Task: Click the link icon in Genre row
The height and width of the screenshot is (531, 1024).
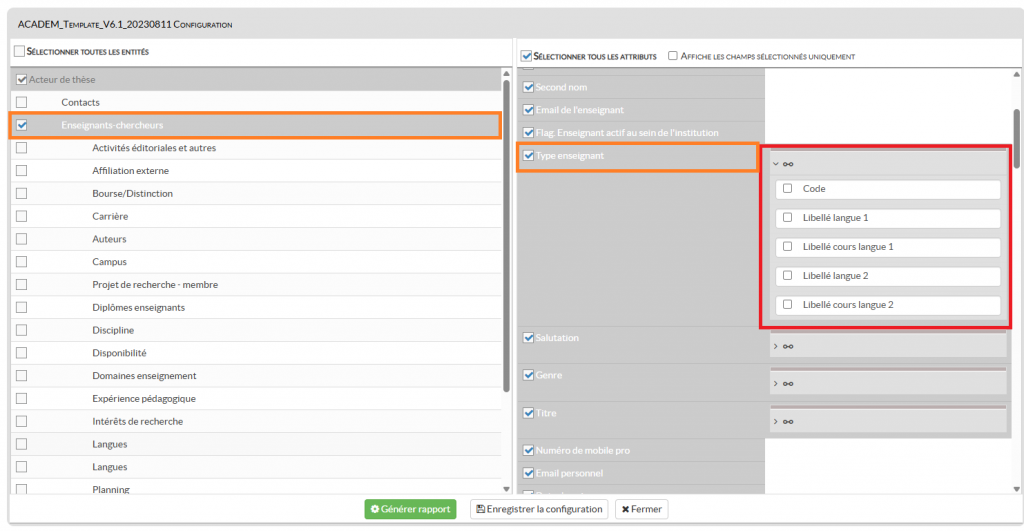Action: (789, 383)
